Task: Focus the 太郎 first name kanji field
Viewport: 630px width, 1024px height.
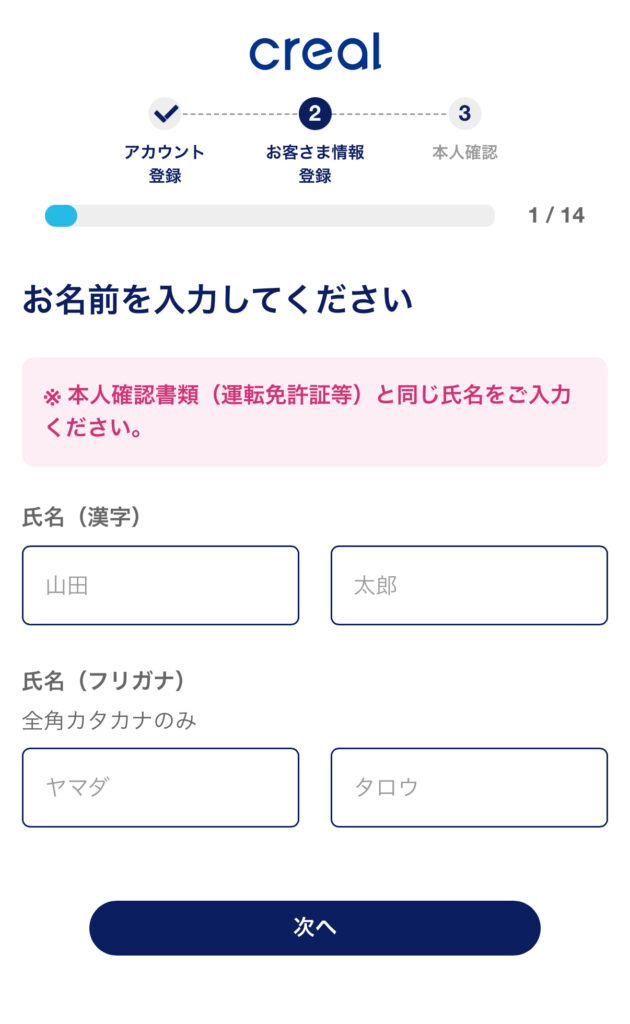Action: tap(469, 585)
